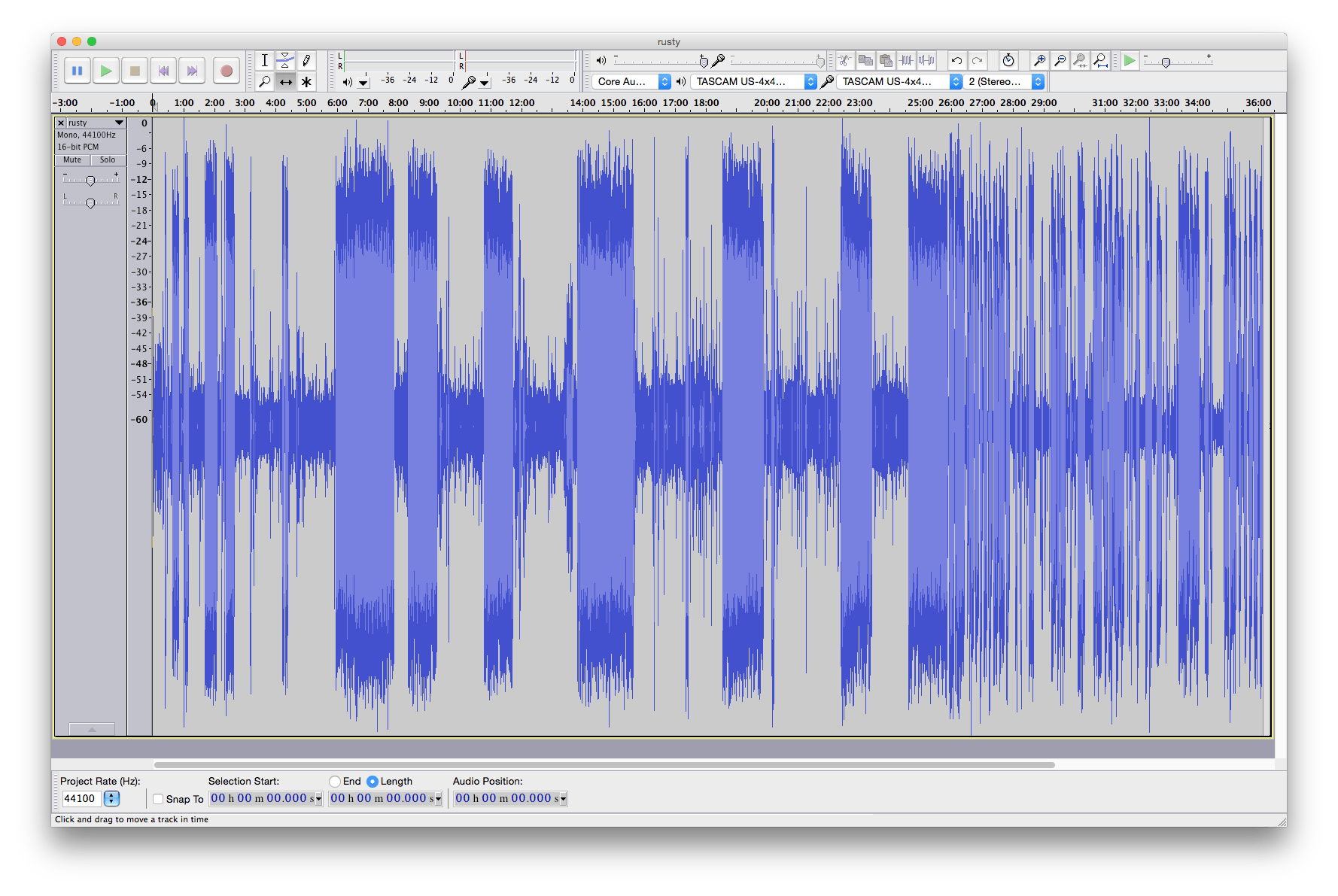
Task: Click the -36 value on dB scale
Action: [x=140, y=302]
